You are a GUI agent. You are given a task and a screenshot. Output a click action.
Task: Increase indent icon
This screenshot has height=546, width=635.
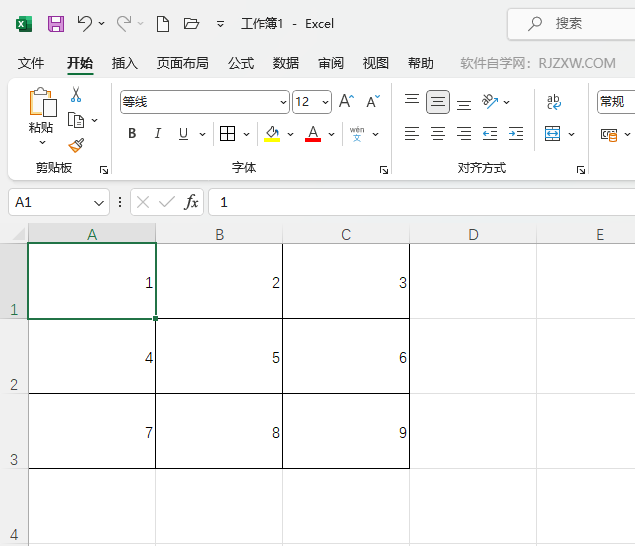pos(516,133)
